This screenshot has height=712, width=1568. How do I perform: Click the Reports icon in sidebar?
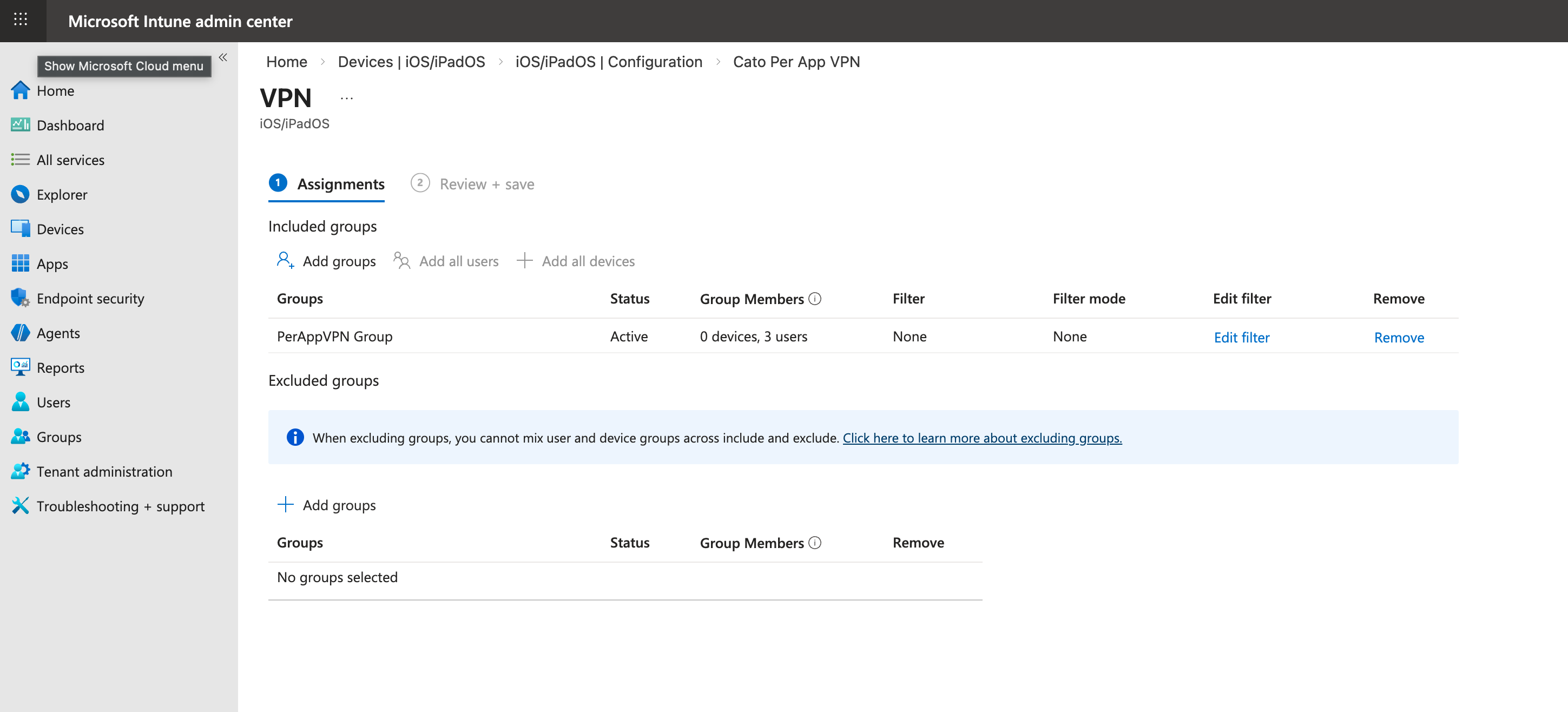pyautogui.click(x=20, y=367)
